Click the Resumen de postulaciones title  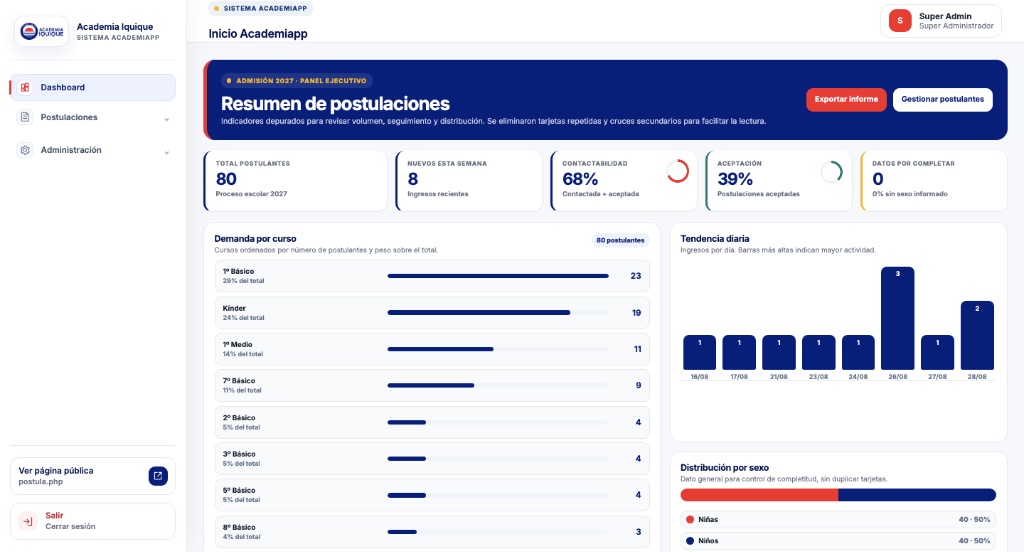pos(335,104)
